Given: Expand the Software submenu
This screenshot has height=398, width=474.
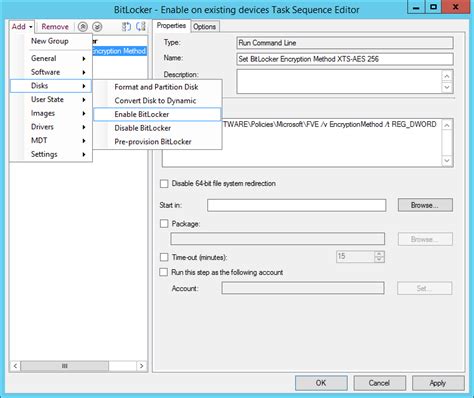Looking at the screenshot, I should 51,72.
